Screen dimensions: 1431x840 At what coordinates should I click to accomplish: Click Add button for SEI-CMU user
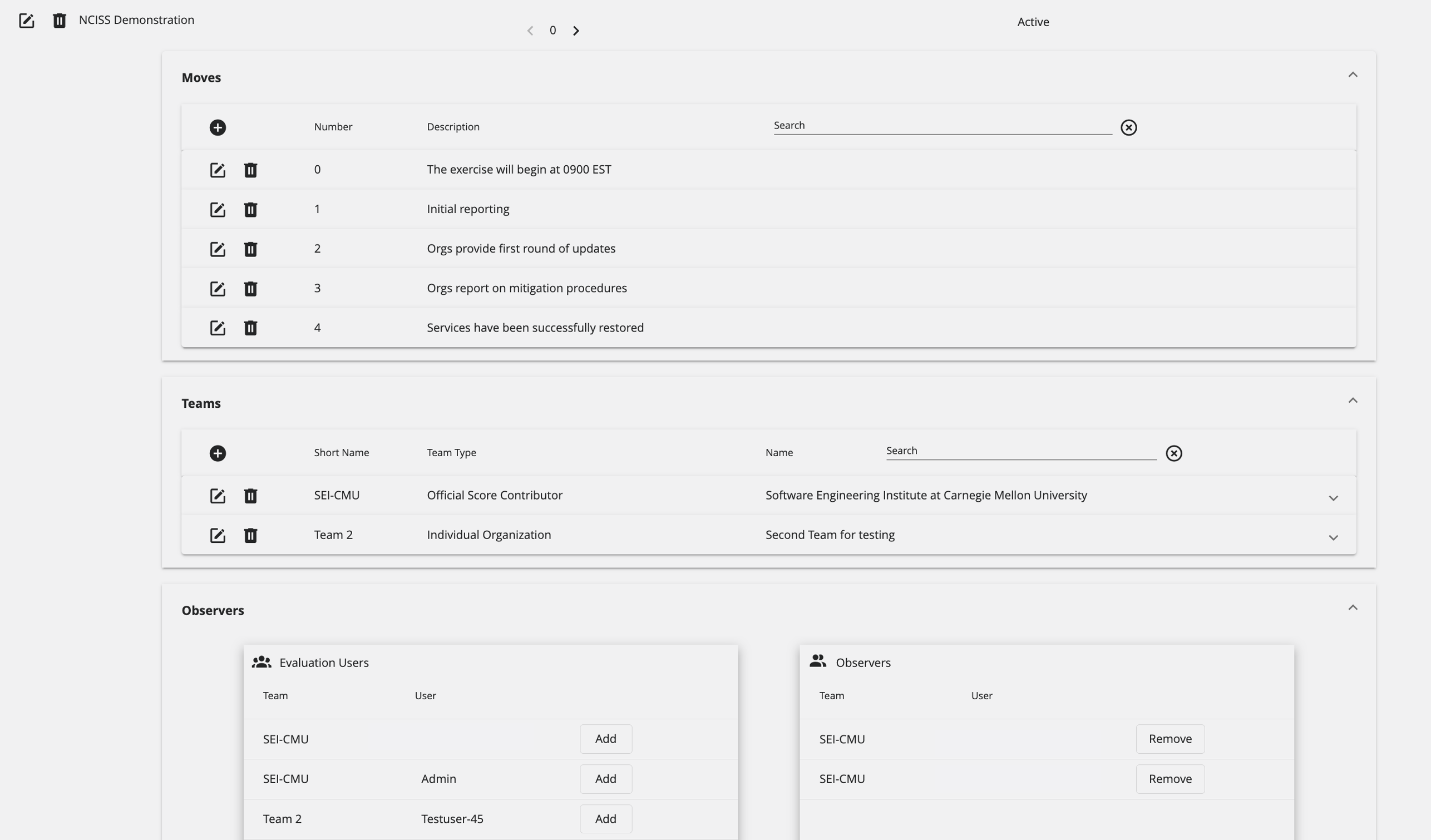pyautogui.click(x=605, y=739)
